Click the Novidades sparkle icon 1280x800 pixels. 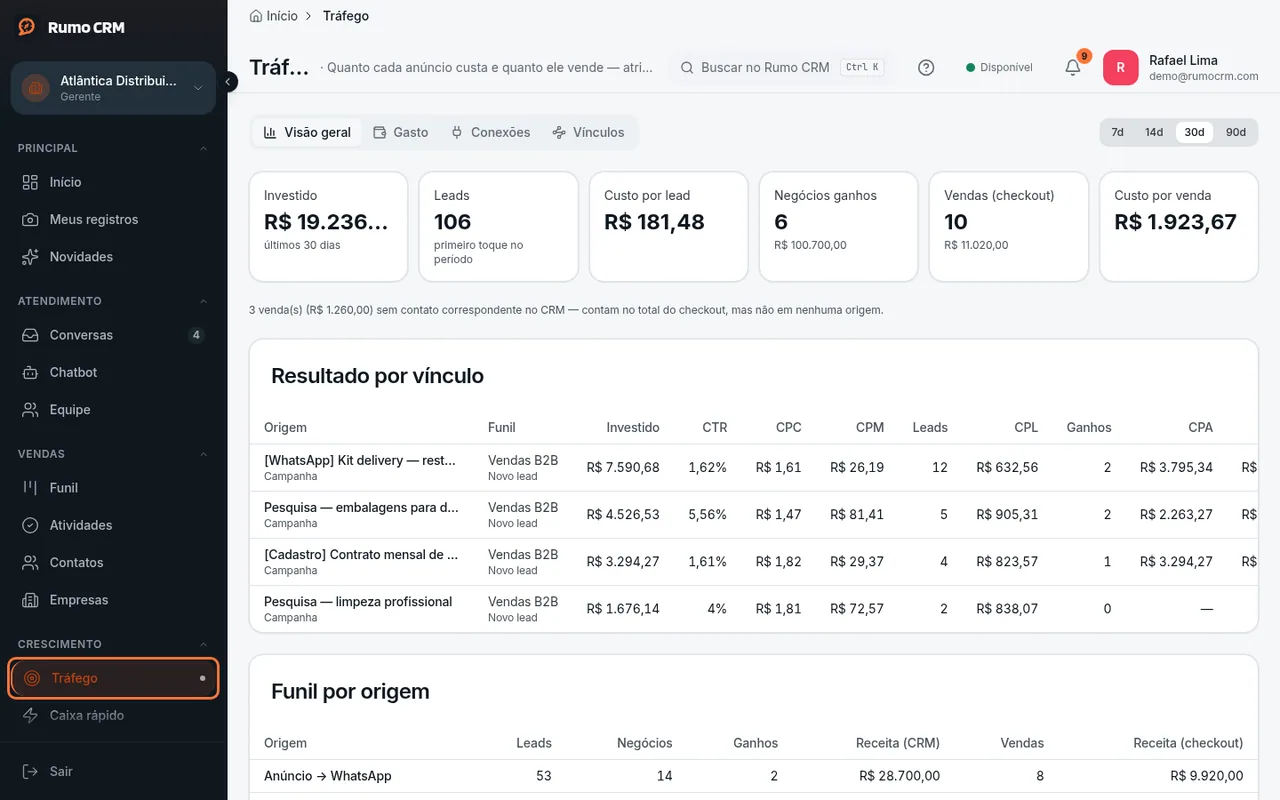pos(31,257)
